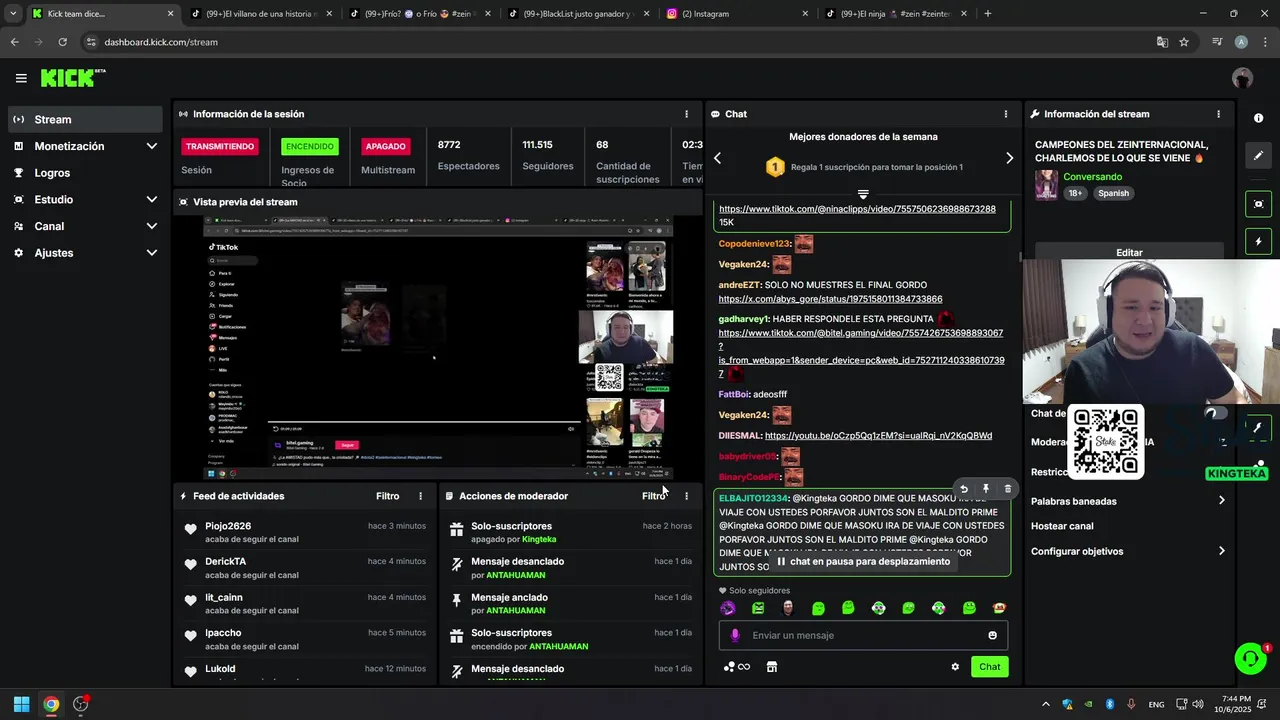The width and height of the screenshot is (1280, 720).
Task: Click the channel points infinity icon
Action: click(x=737, y=667)
